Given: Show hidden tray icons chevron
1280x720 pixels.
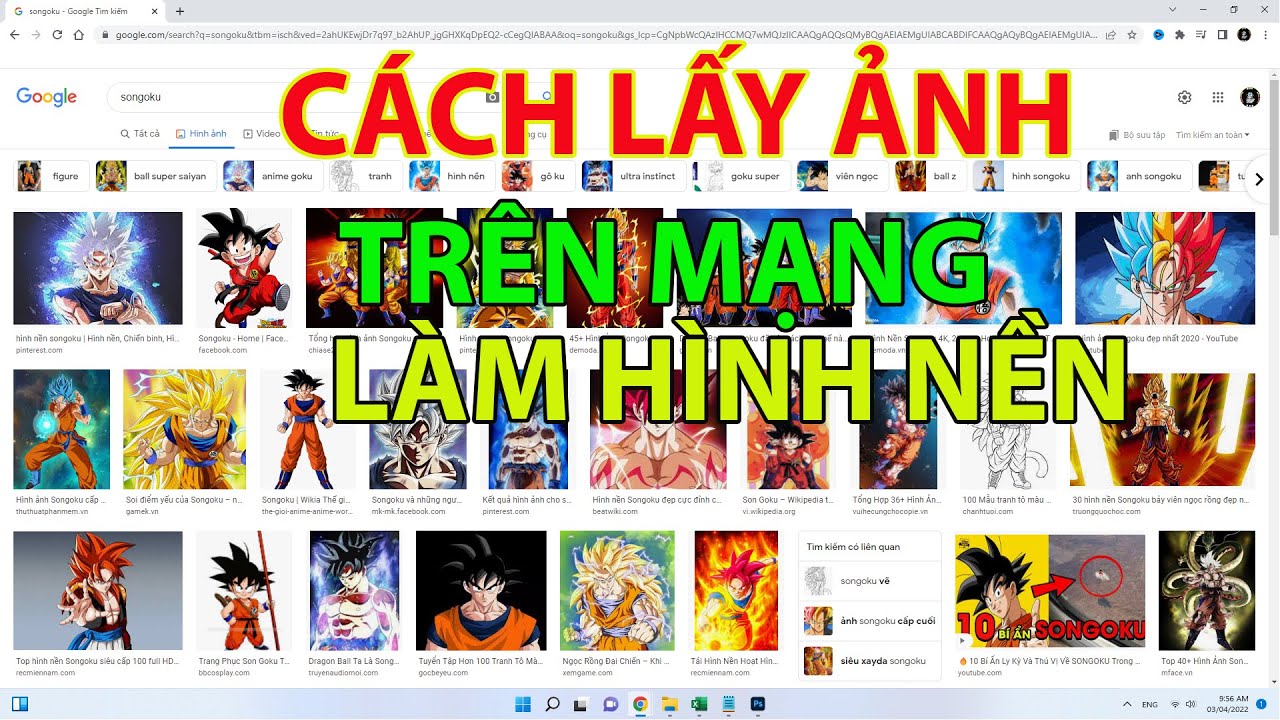Looking at the screenshot, I should tap(1127, 704).
